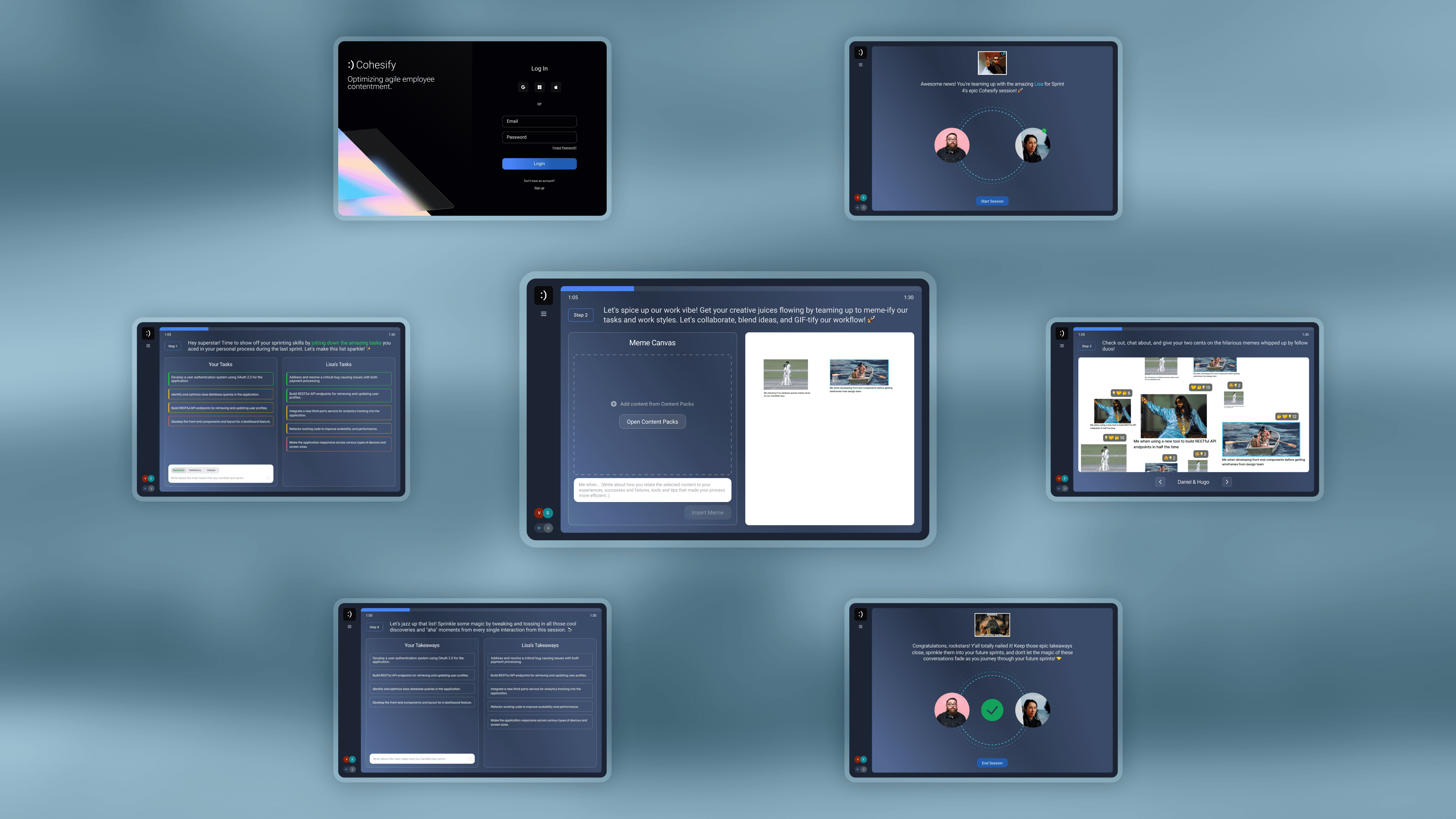Click the plus icon beside Add content

(x=613, y=403)
